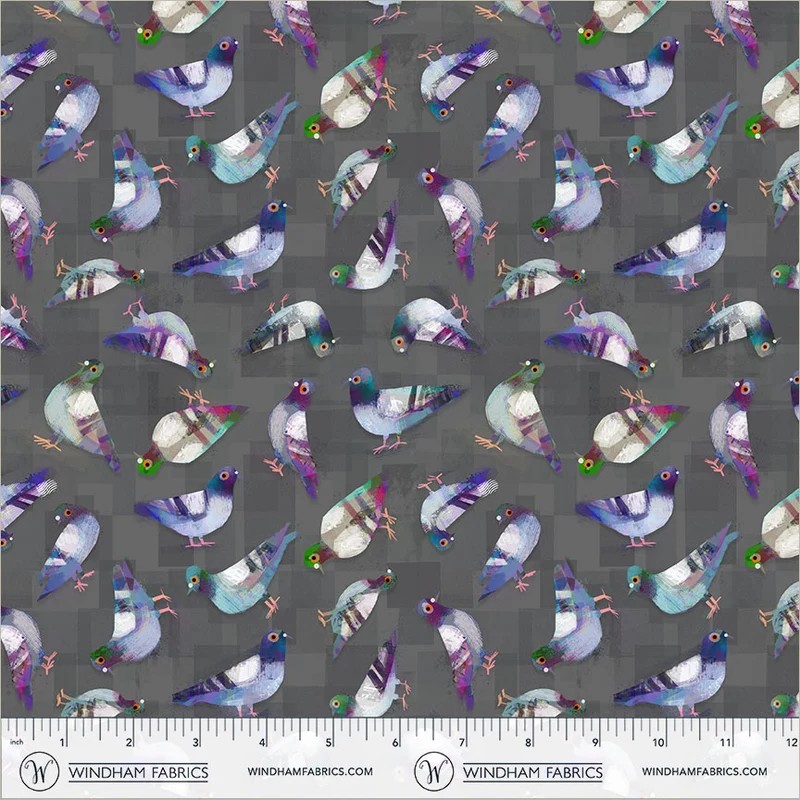Click ruler number 5

[329, 742]
